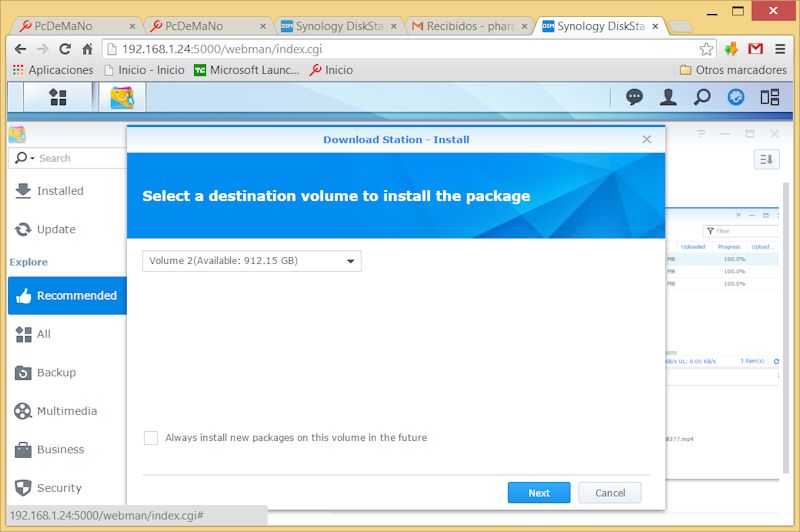Viewport: 800px width, 532px height.
Task: Click the Package Center window scrollbar
Action: click(786, 326)
